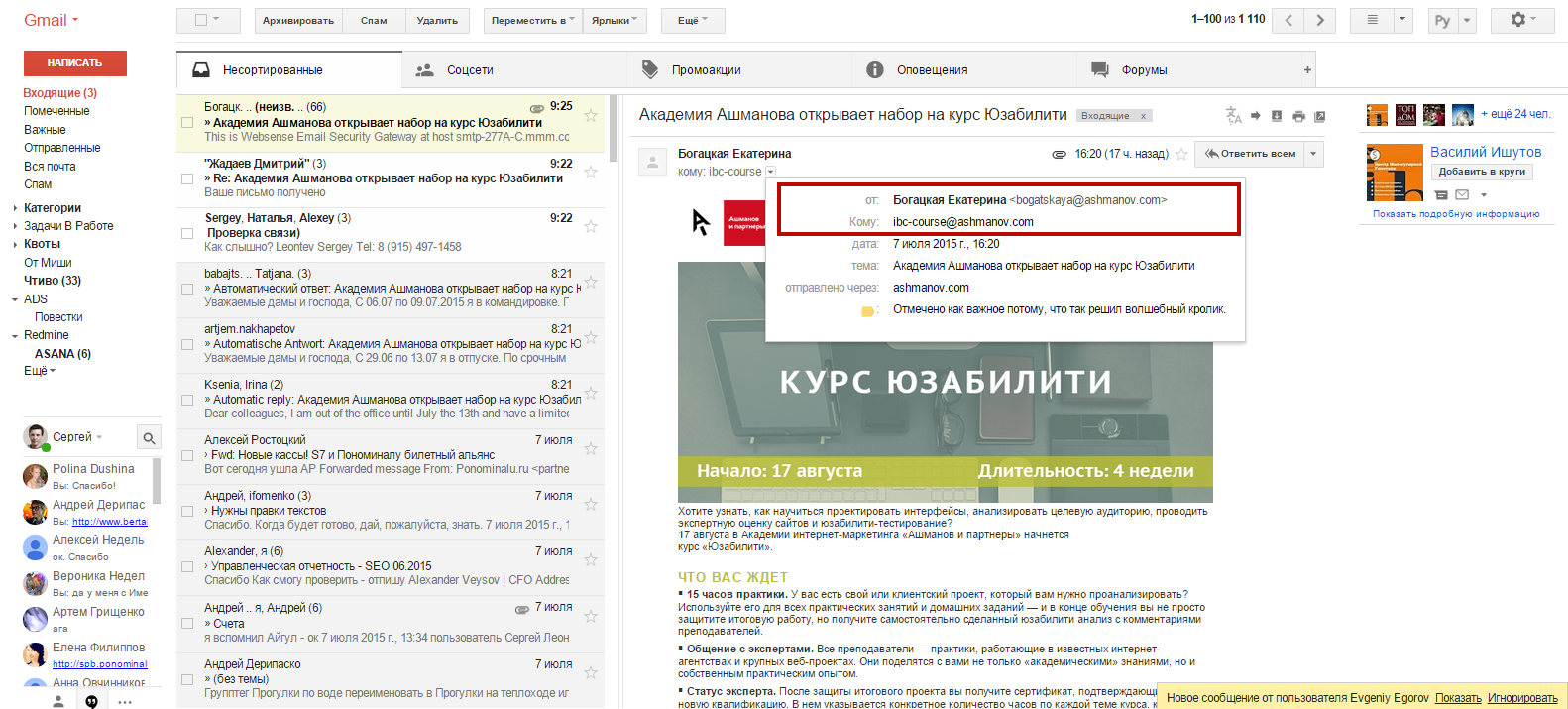Viewport: 1568px width, 709px height.
Task: Star the artjem.nakhapetov message
Action: pos(591,337)
